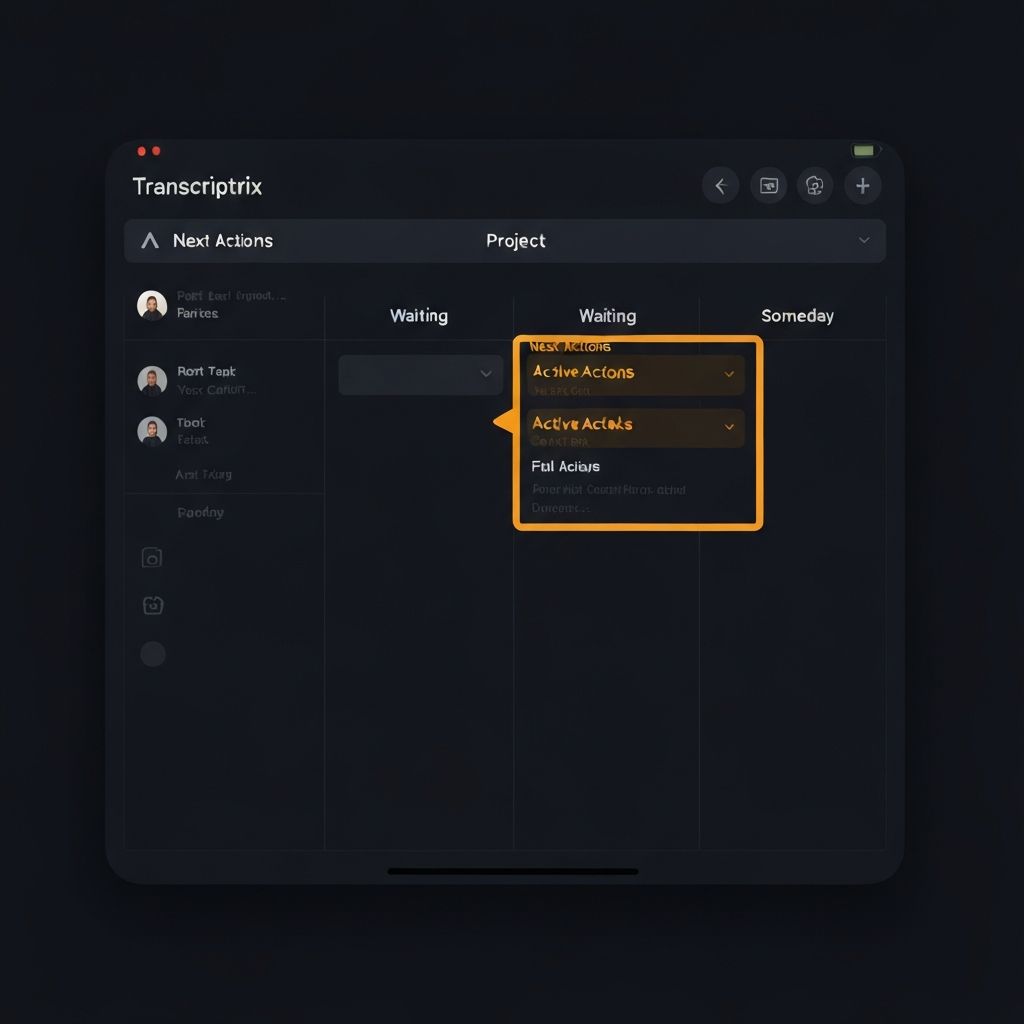Select the Someday column header
This screenshot has width=1024, height=1024.
797,316
